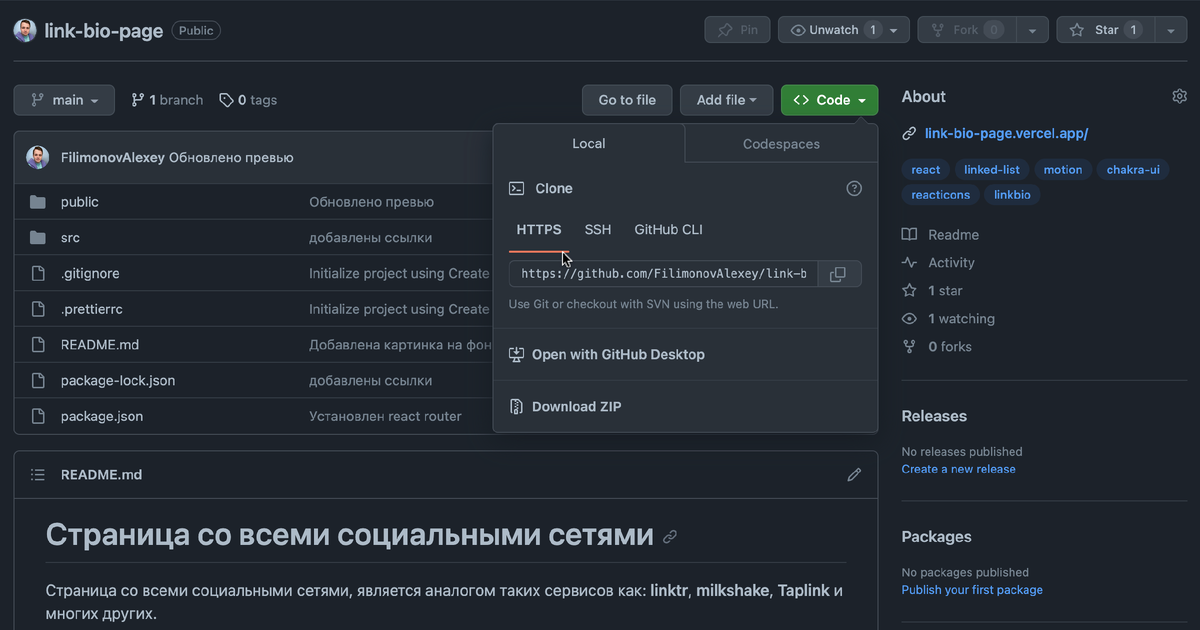The width and height of the screenshot is (1200, 630).
Task: Click the react topic tag
Action: (926, 170)
